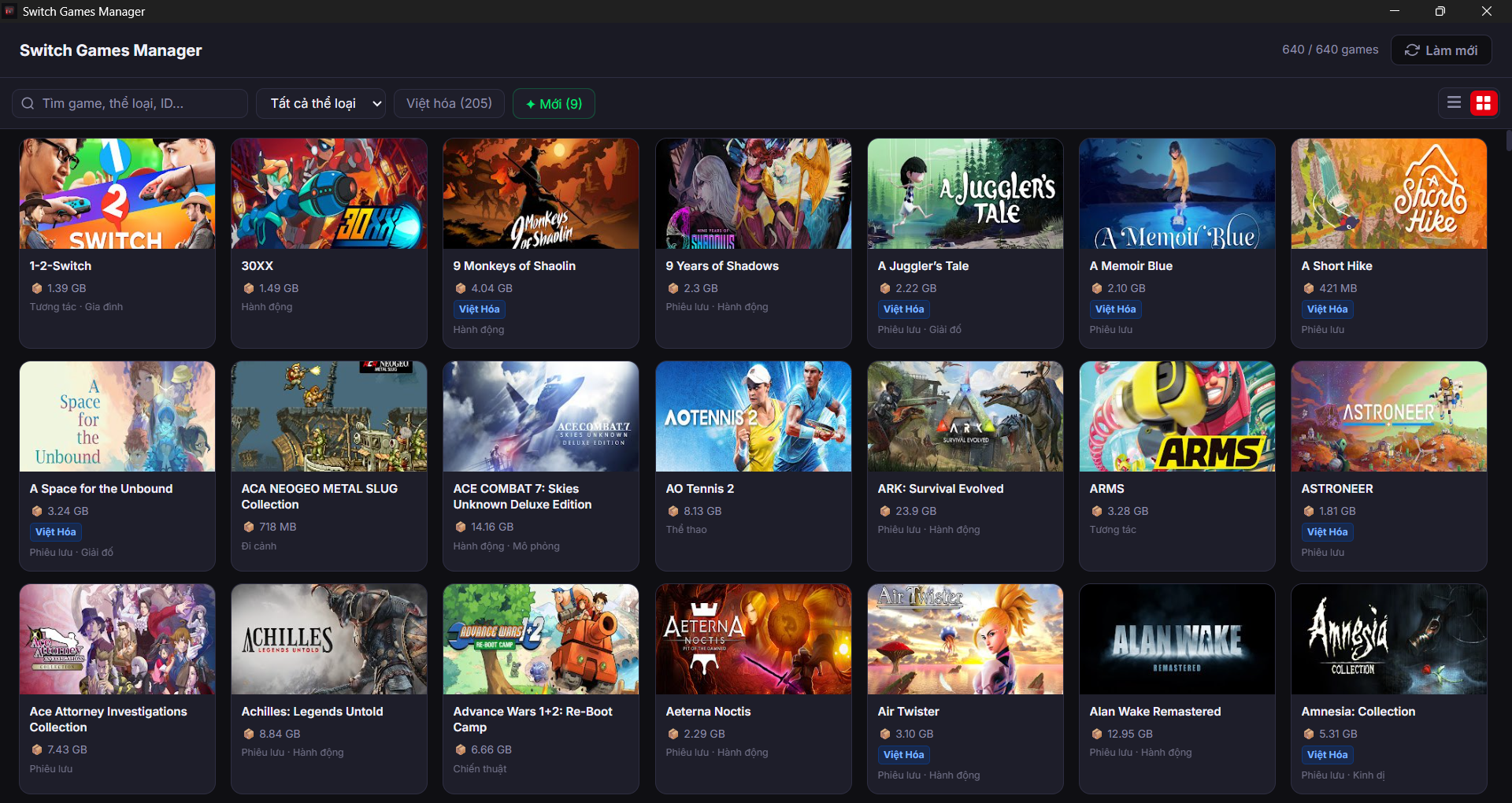
Task: Click the Switch Games Manager header title
Action: [111, 50]
